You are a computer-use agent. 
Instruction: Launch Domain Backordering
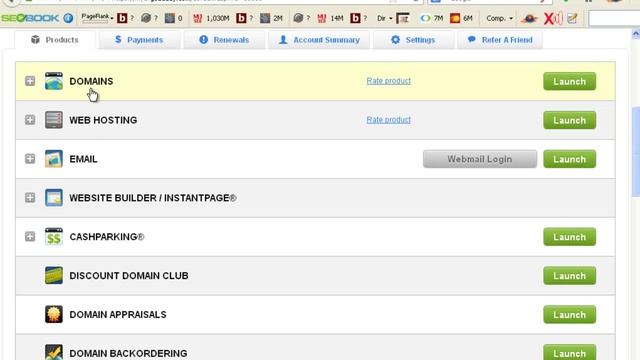[569, 353]
